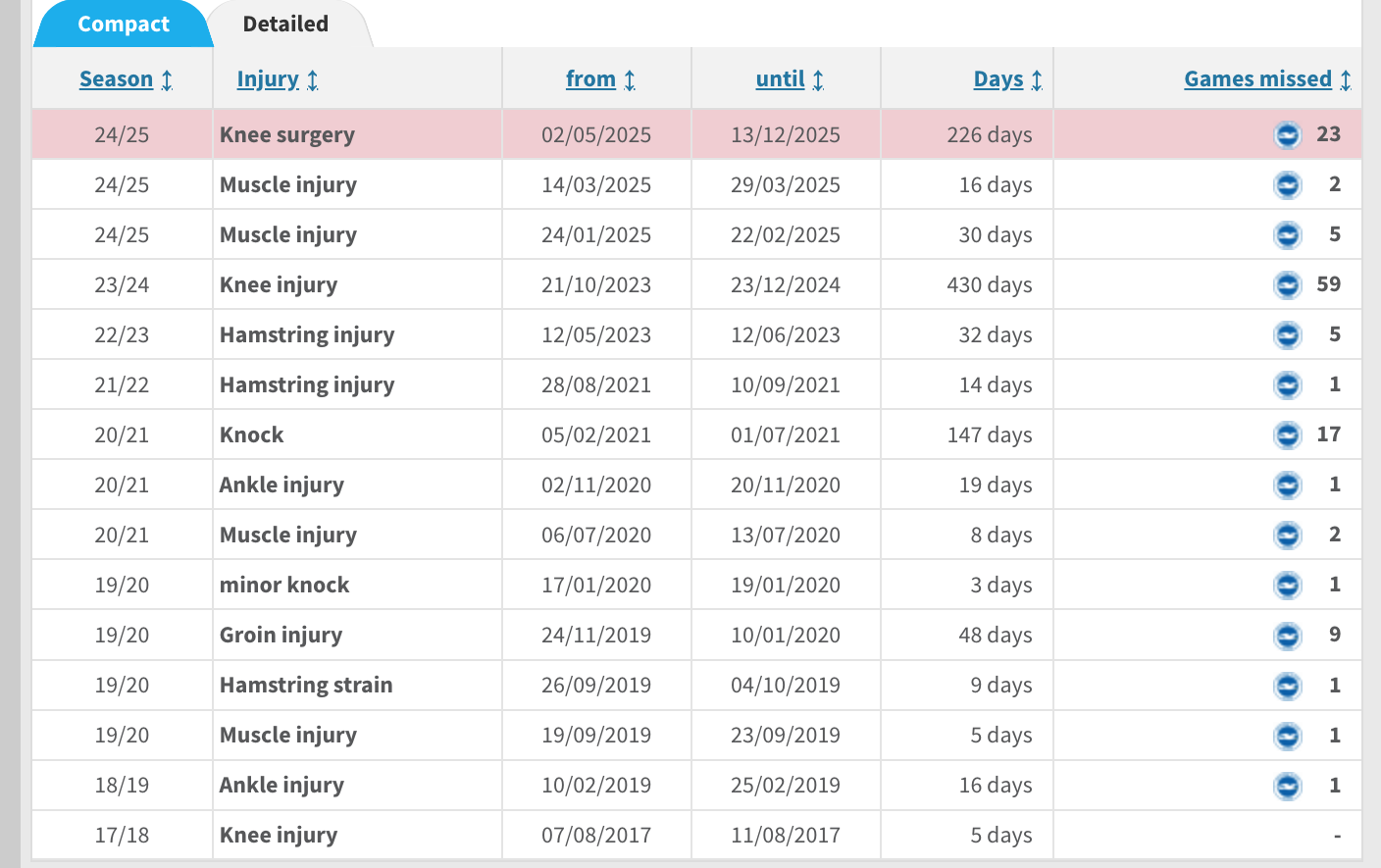The height and width of the screenshot is (868, 1381).
Task: Click club crest in the 18/19 Ankle injury row
Action: click(1287, 786)
